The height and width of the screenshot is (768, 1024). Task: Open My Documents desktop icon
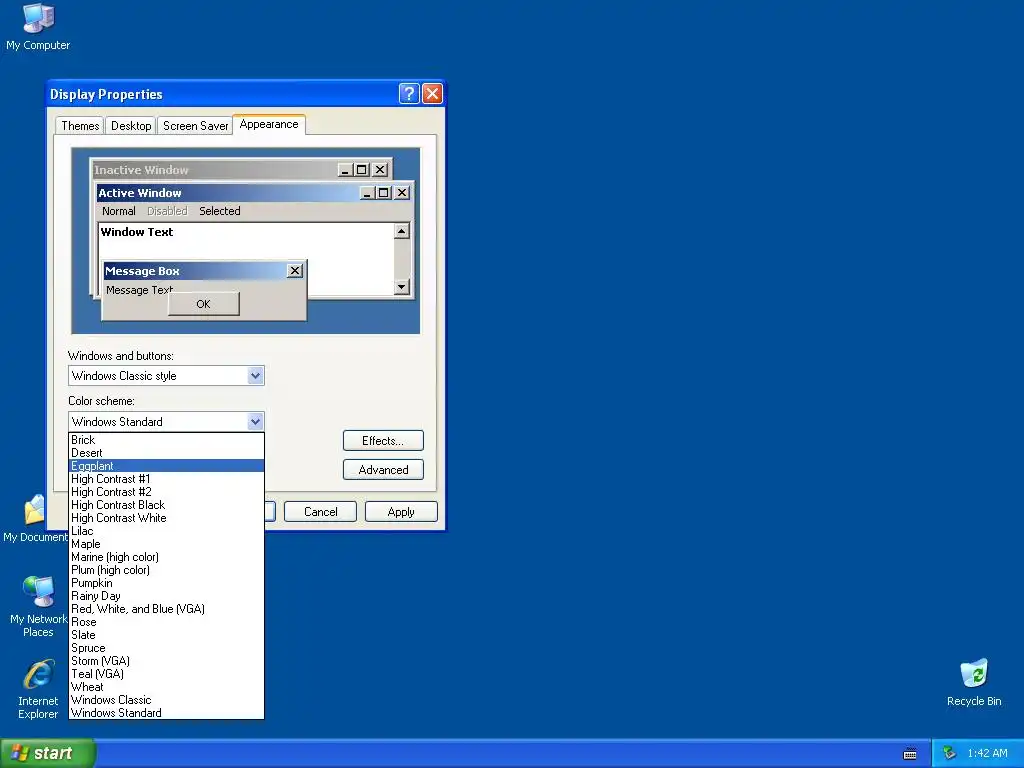click(x=34, y=519)
